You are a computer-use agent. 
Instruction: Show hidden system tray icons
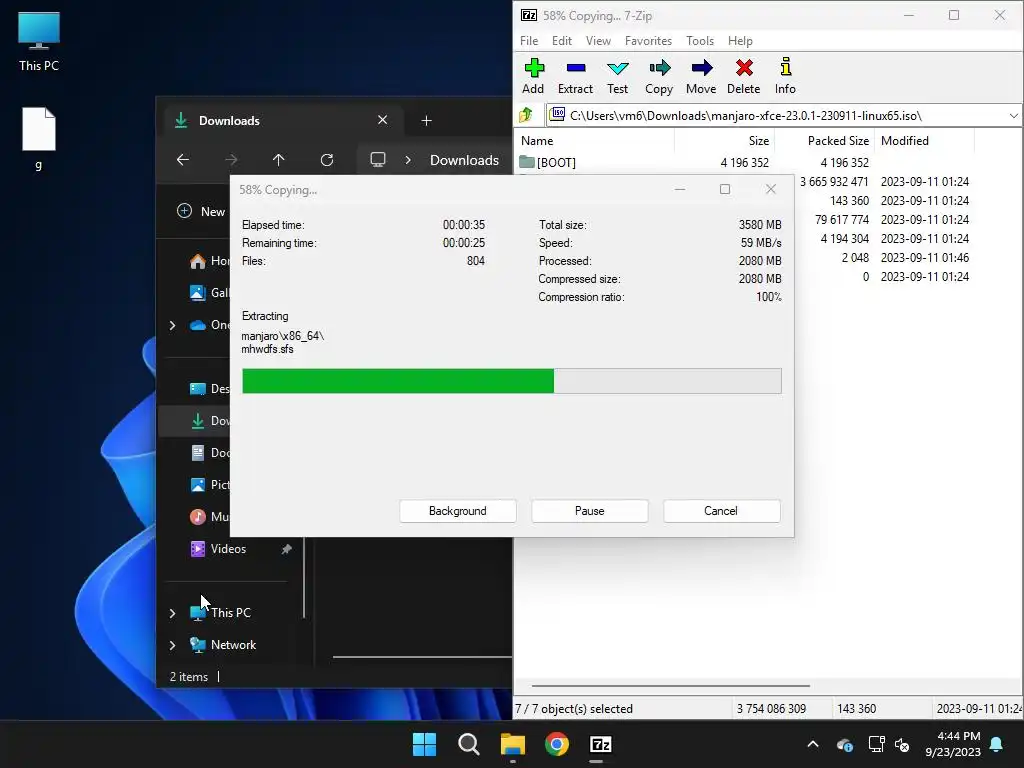[813, 744]
